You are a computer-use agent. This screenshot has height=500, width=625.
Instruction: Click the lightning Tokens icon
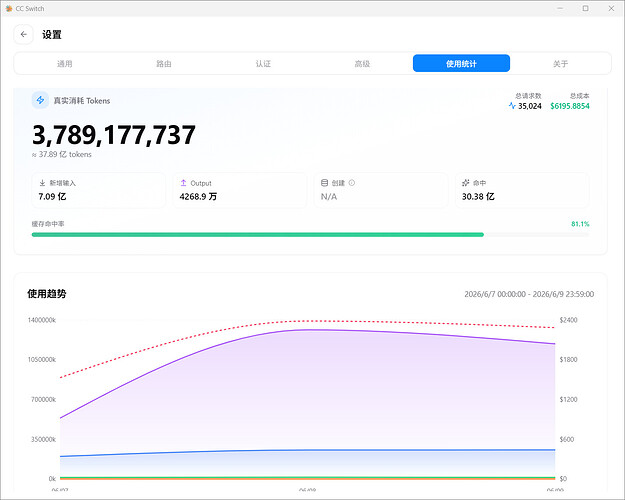coord(40,100)
